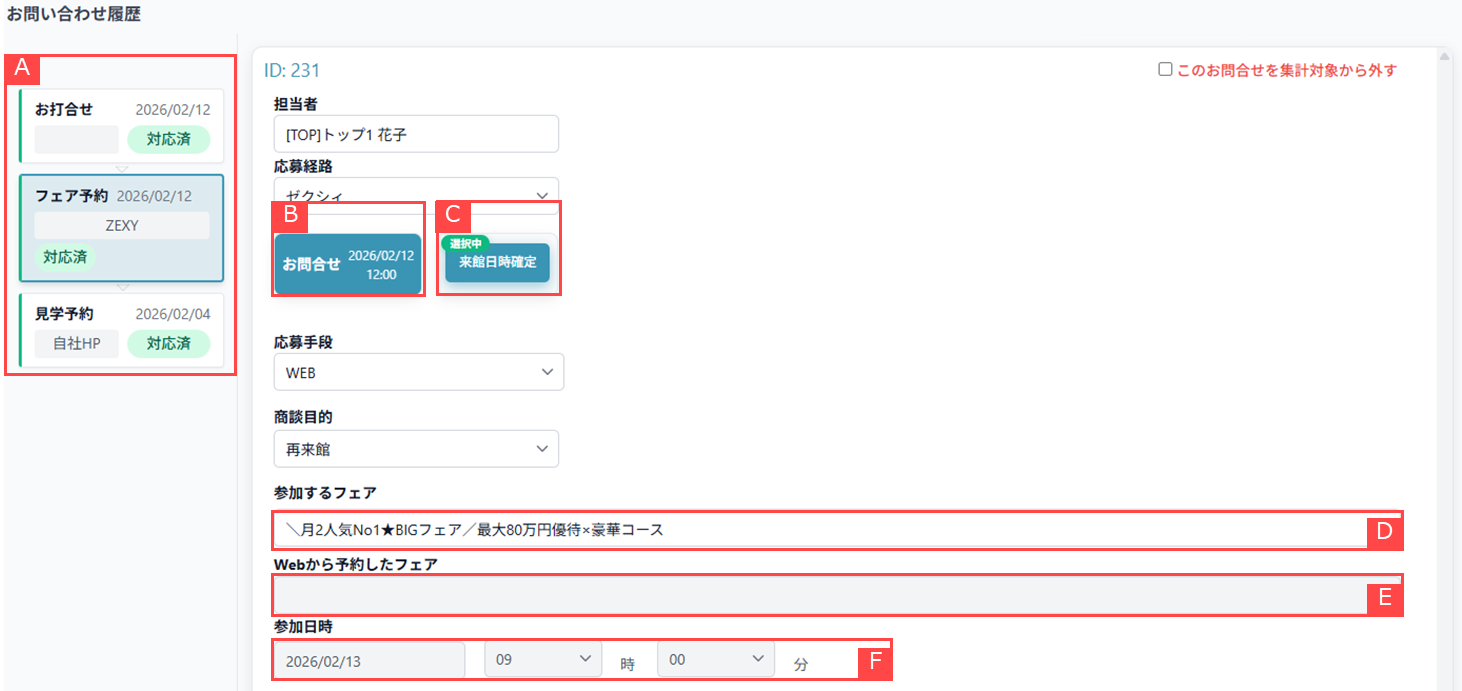Viewport: 1462px width, 691px height.
Task: Click the 参加するフェア text field
Action: tap(820, 530)
